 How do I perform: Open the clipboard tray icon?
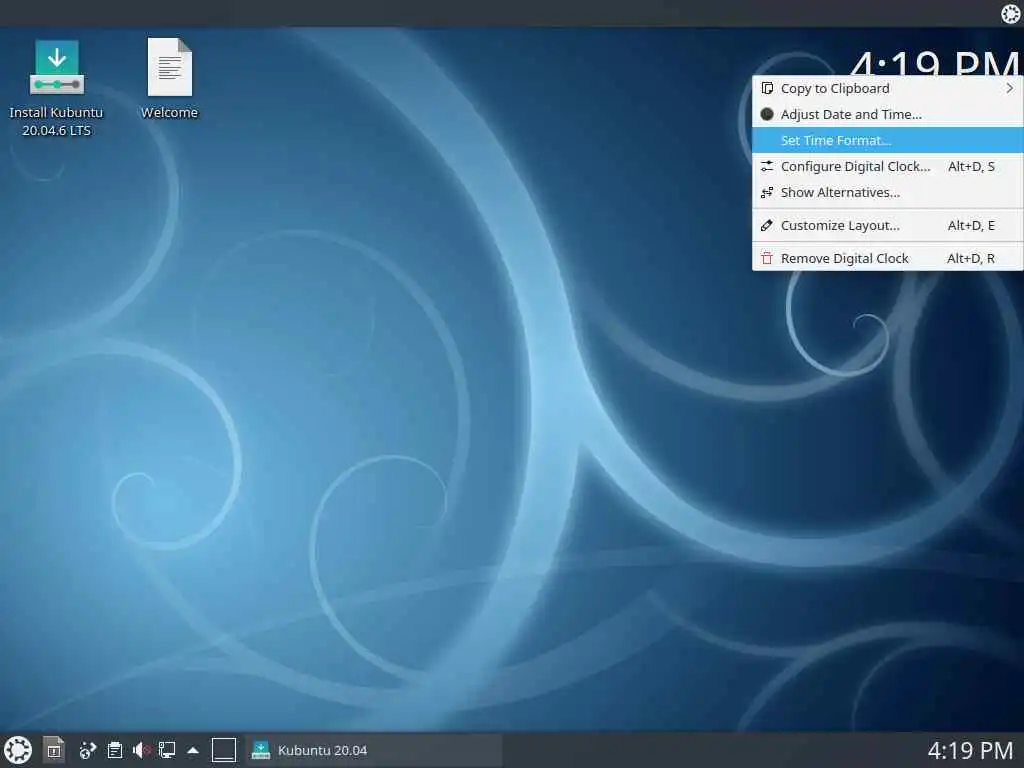[115, 750]
